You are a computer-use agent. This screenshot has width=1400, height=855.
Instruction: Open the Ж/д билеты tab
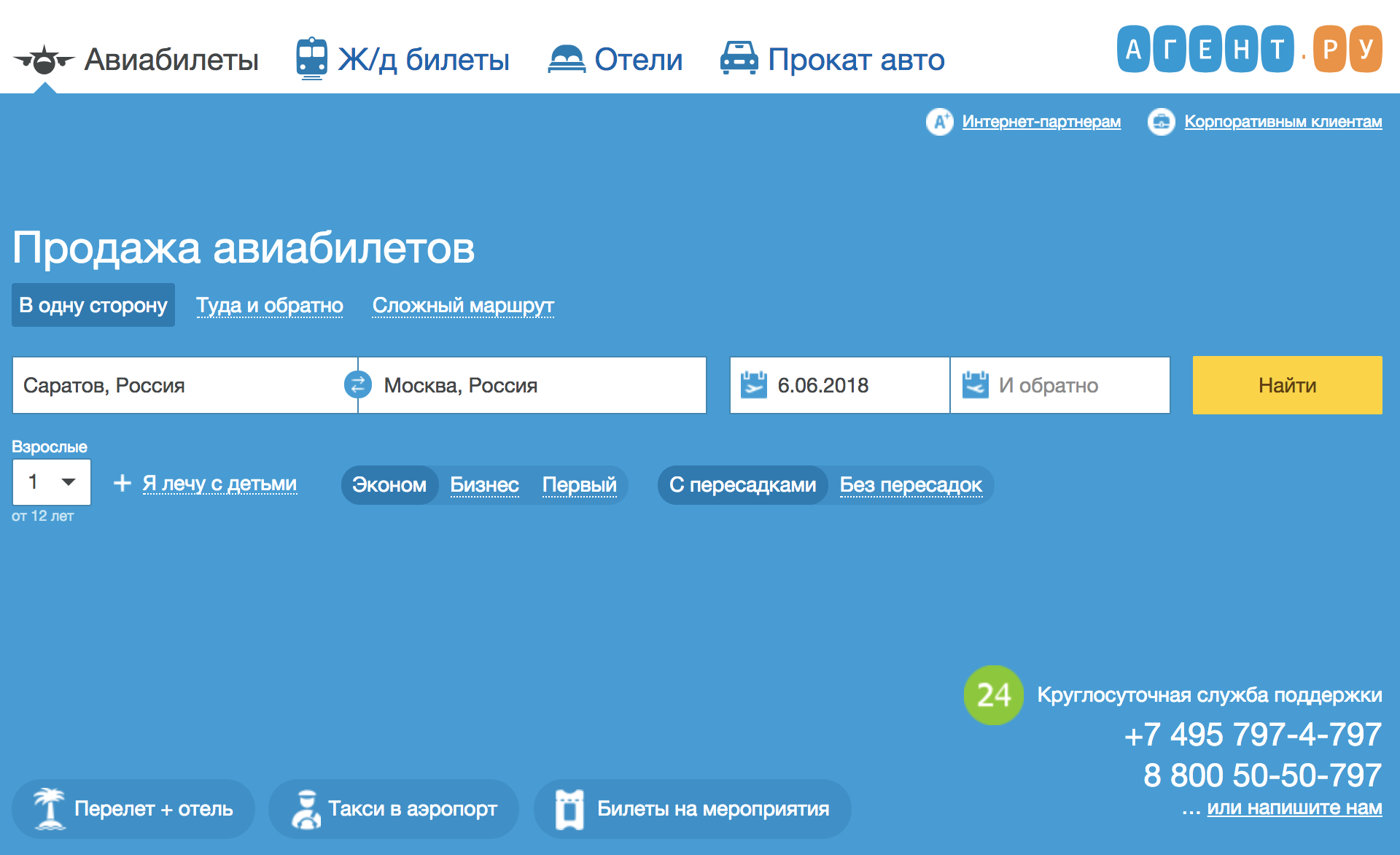(x=402, y=59)
